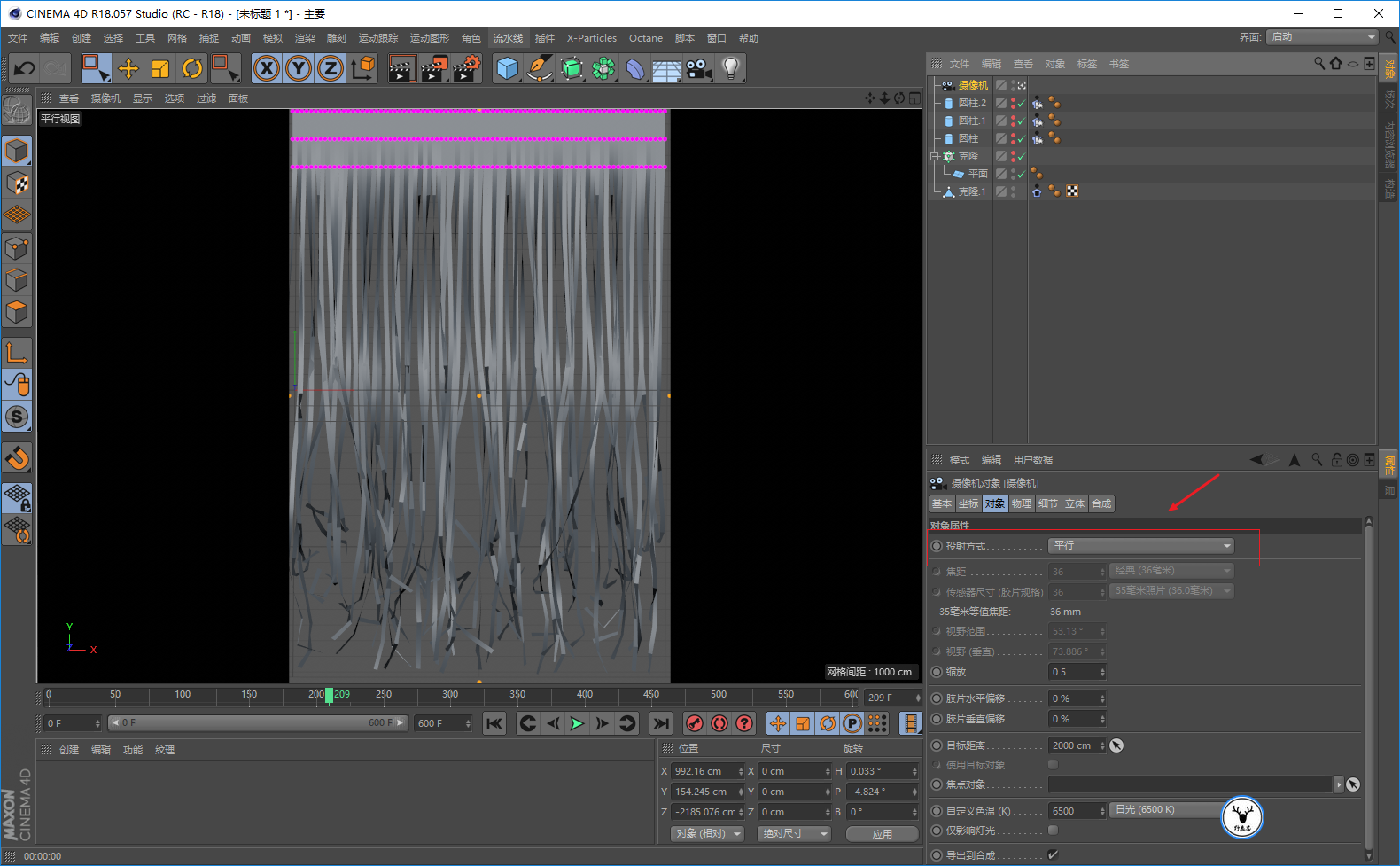This screenshot has width=1400, height=866.
Task: Open the 投射方式 dropdown set to 平行
Action: coord(1141,546)
